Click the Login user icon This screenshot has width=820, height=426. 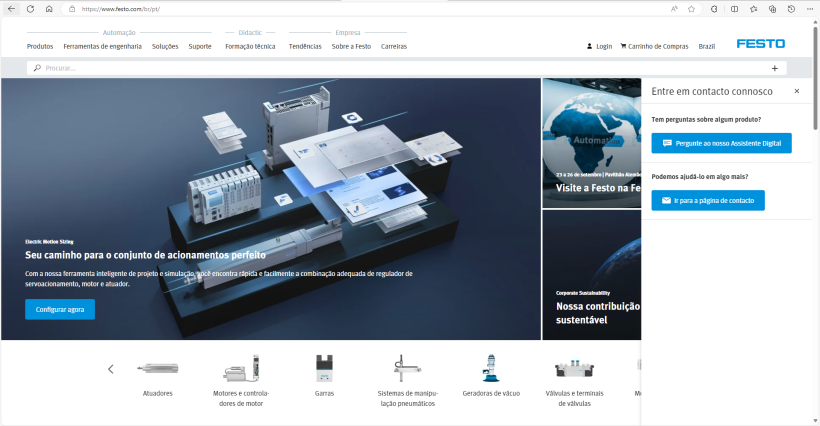[x=590, y=47]
